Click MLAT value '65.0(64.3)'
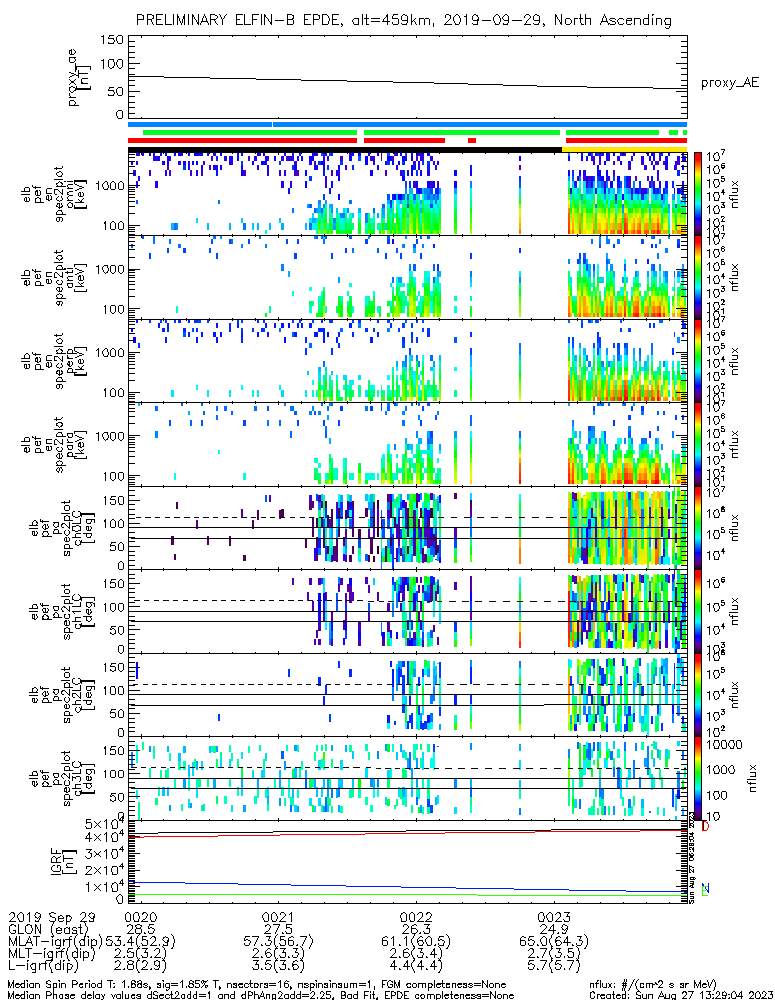The width and height of the screenshot is (775, 1000). coord(554,941)
